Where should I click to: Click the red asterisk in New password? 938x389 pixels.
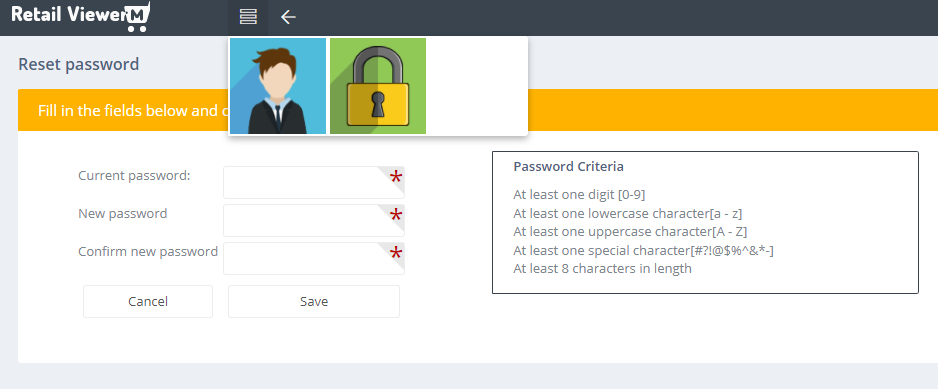[395, 217]
